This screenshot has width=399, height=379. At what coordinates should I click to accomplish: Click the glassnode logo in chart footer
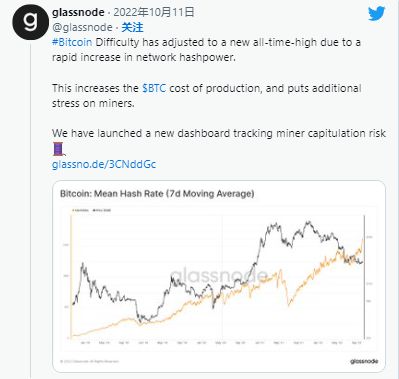[x=364, y=361]
